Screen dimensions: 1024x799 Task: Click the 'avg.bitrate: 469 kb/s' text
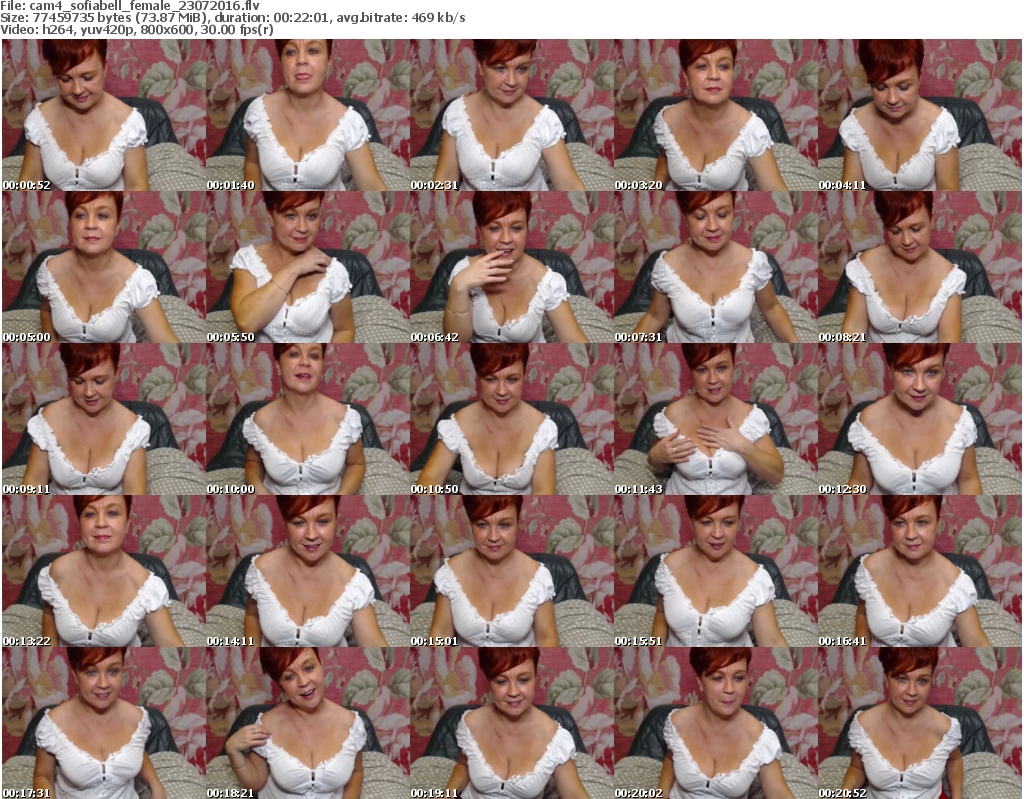(x=401, y=18)
